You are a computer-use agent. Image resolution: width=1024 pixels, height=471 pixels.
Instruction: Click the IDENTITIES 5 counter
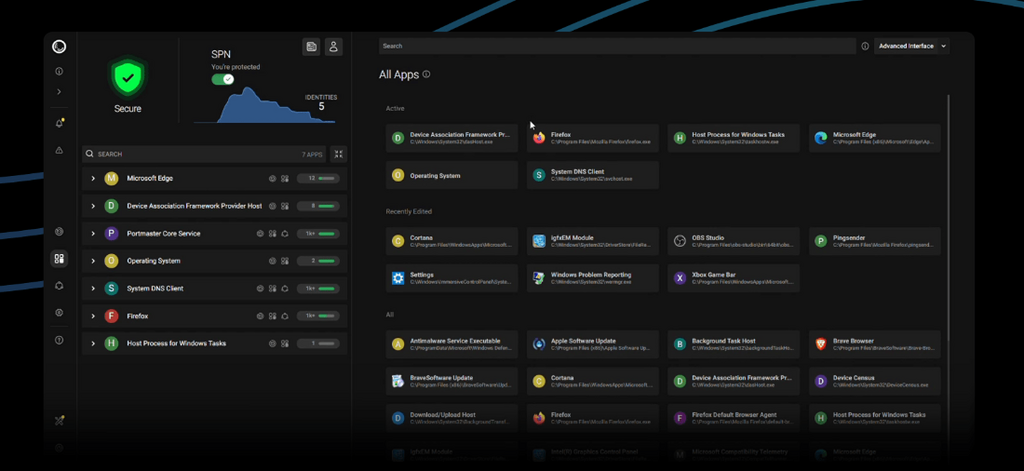(321, 102)
